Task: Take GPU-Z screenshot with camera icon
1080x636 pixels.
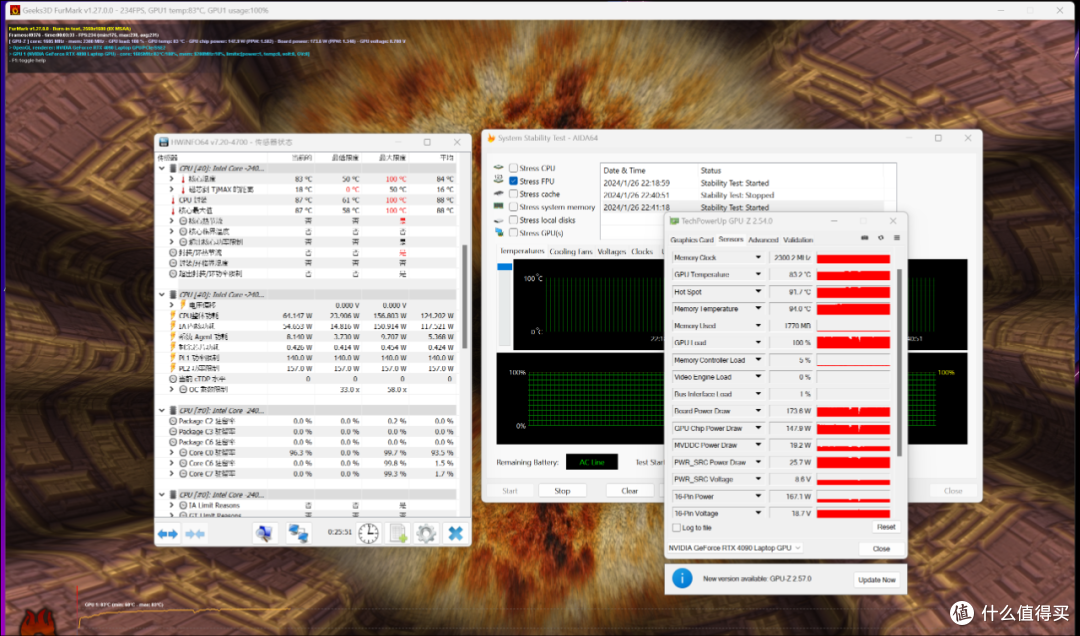Action: 864,238
